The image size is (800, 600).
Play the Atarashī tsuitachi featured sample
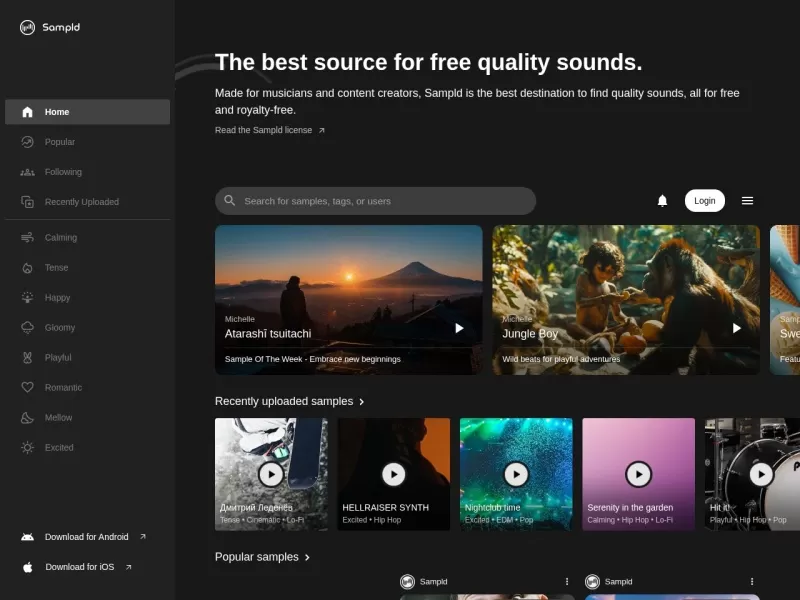(x=459, y=328)
